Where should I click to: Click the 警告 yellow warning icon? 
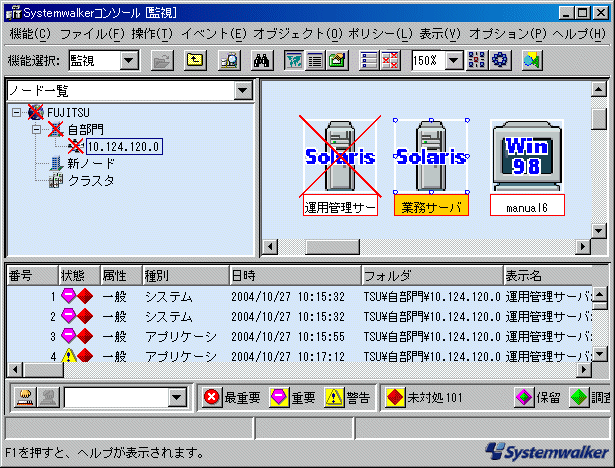click(x=334, y=397)
